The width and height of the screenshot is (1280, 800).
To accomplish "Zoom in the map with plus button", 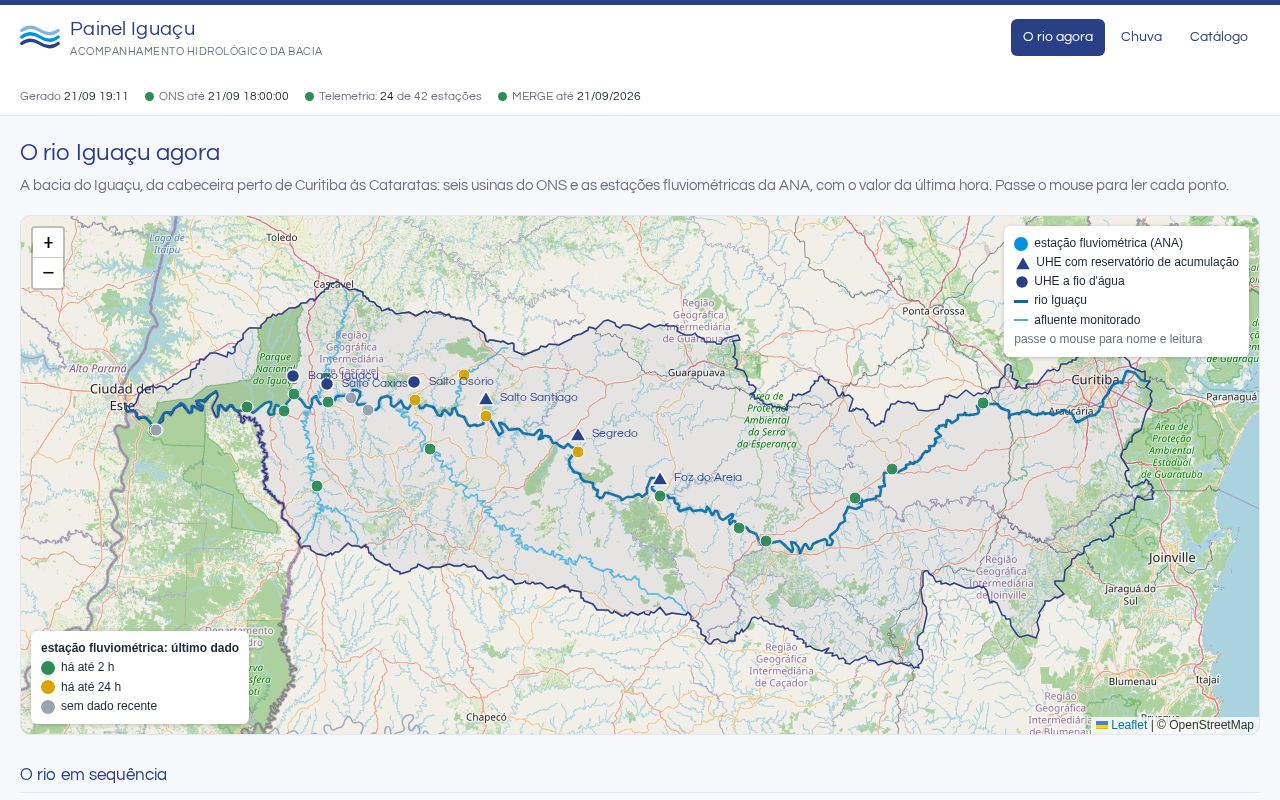I will [x=48, y=243].
